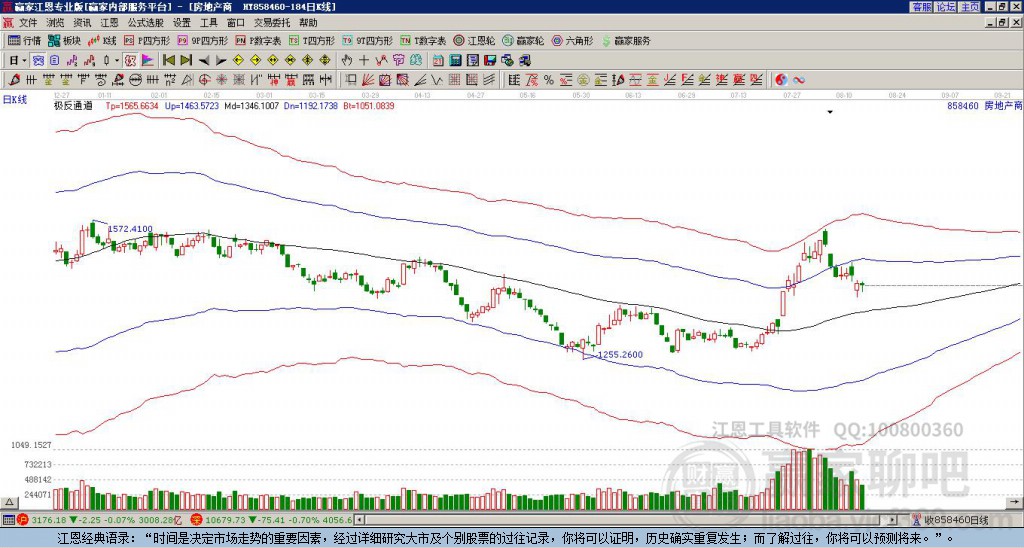Open the 文件 menu
Viewport: 1024px width, 548px height.
[x=27, y=23]
